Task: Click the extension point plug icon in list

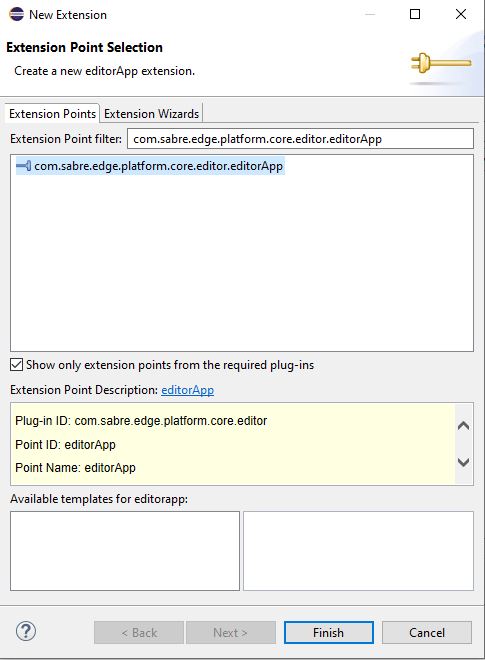Action: pos(24,166)
